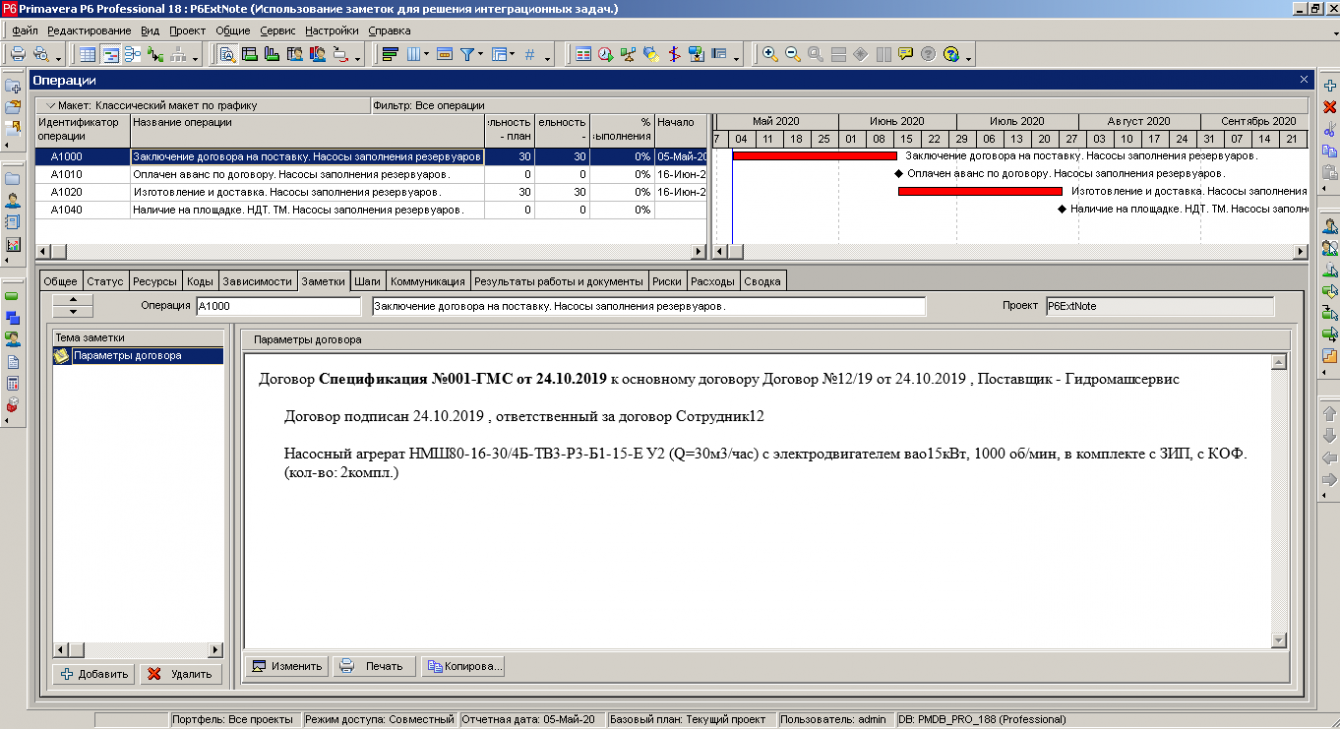This screenshot has width=1340, height=730.
Task: Click the Bars formatting icon
Action: tap(390, 54)
